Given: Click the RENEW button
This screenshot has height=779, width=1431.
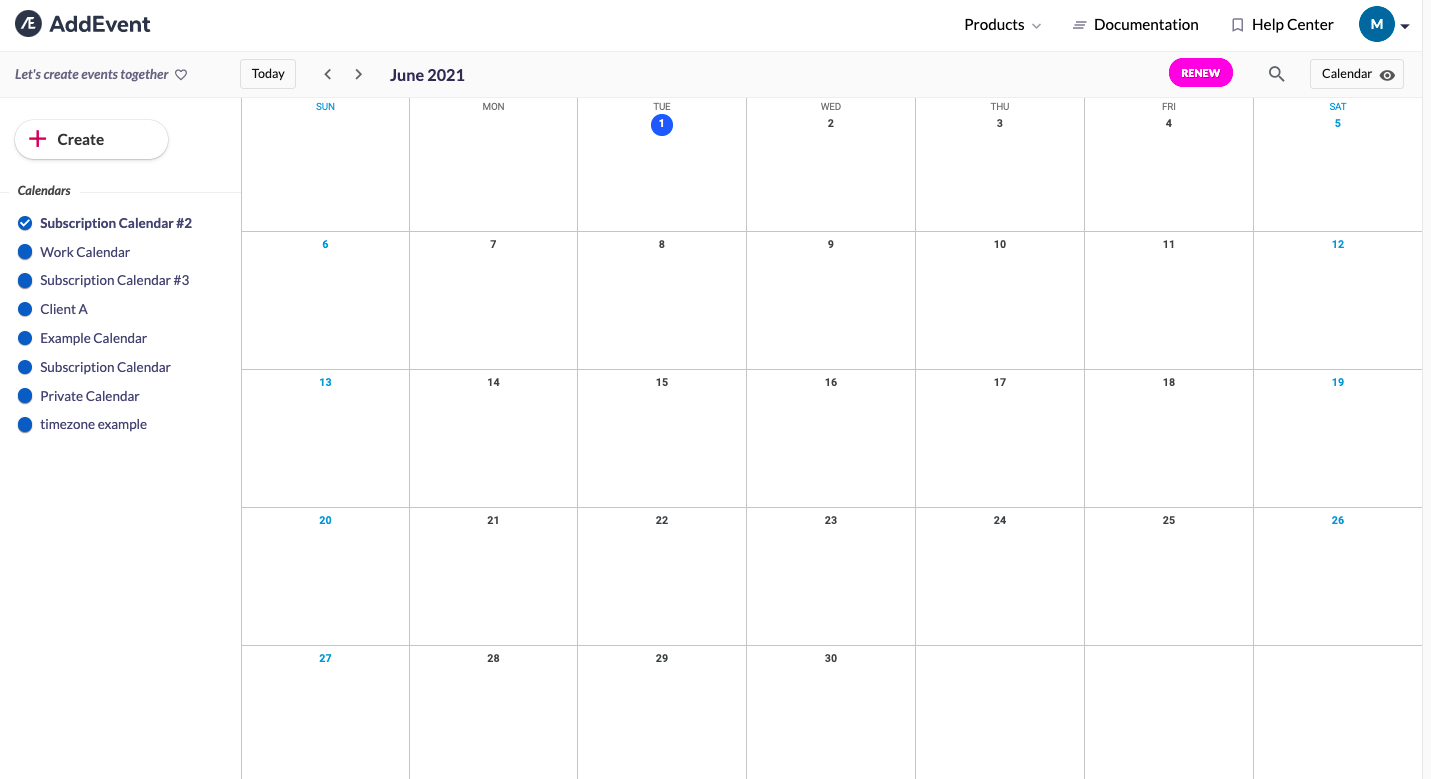Looking at the screenshot, I should (x=1200, y=72).
